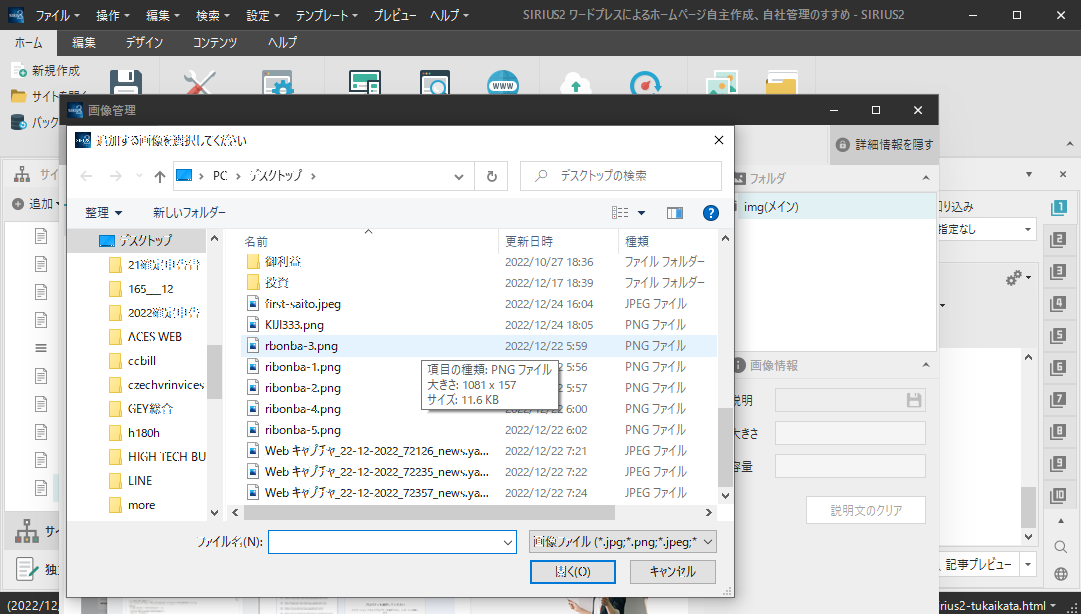Go up one folder level with the up arrow
The width and height of the screenshot is (1081, 614).
pos(160,176)
